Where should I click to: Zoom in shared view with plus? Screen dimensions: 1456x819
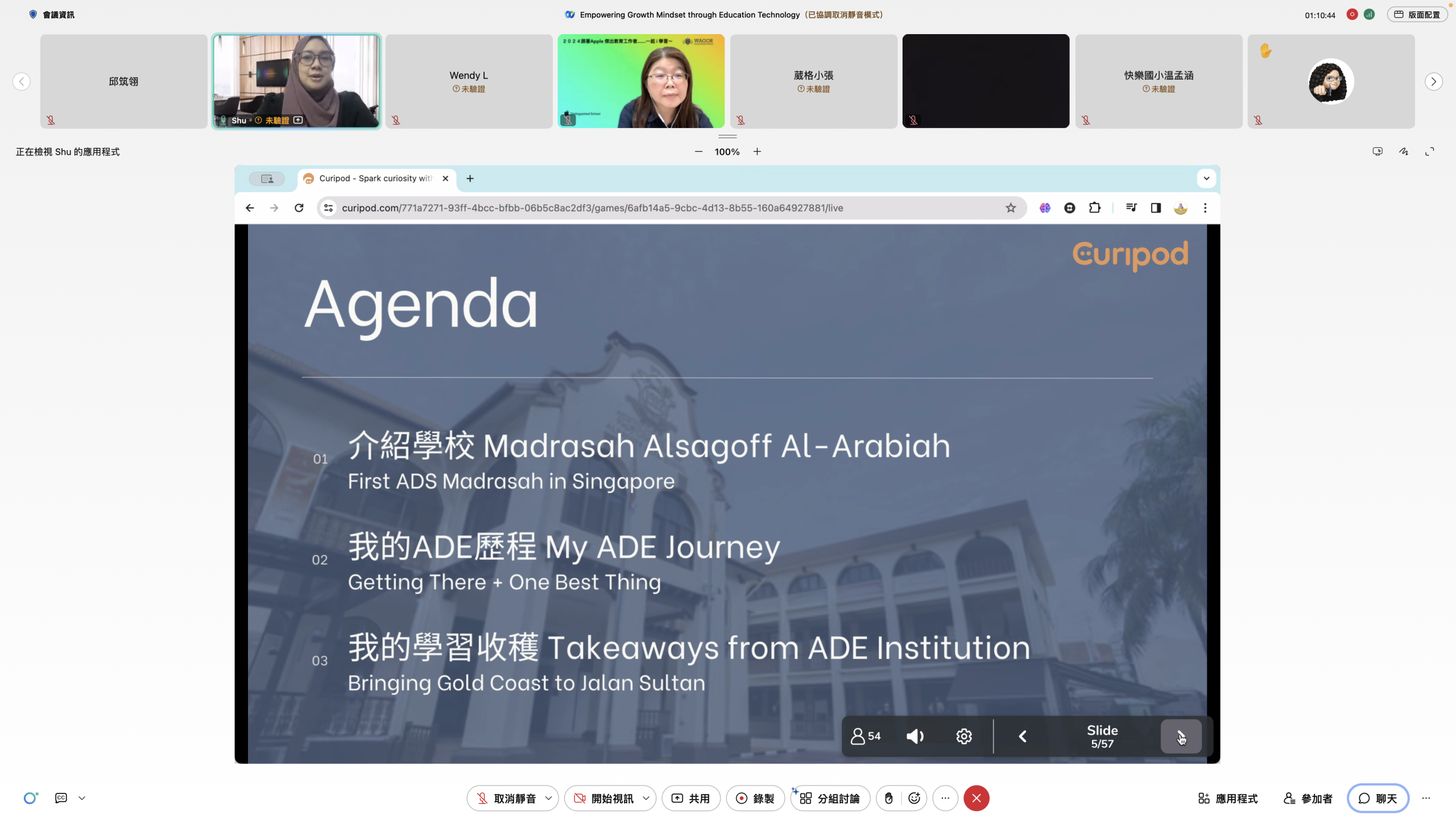(757, 151)
